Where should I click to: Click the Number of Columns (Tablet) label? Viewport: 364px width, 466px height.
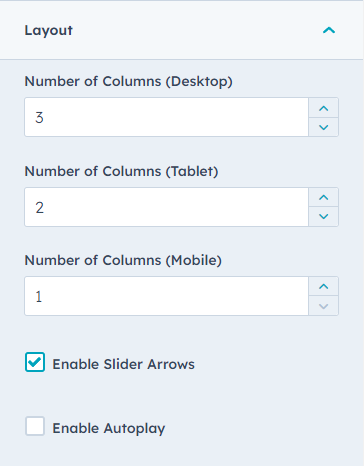[x=121, y=172]
